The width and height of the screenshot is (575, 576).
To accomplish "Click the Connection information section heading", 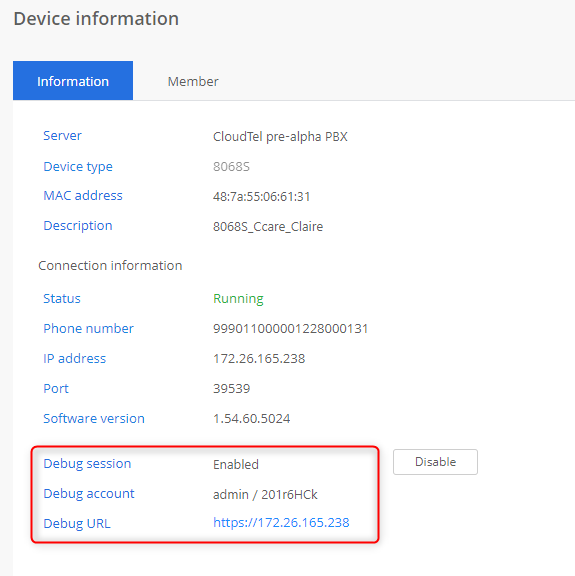I will click(110, 266).
